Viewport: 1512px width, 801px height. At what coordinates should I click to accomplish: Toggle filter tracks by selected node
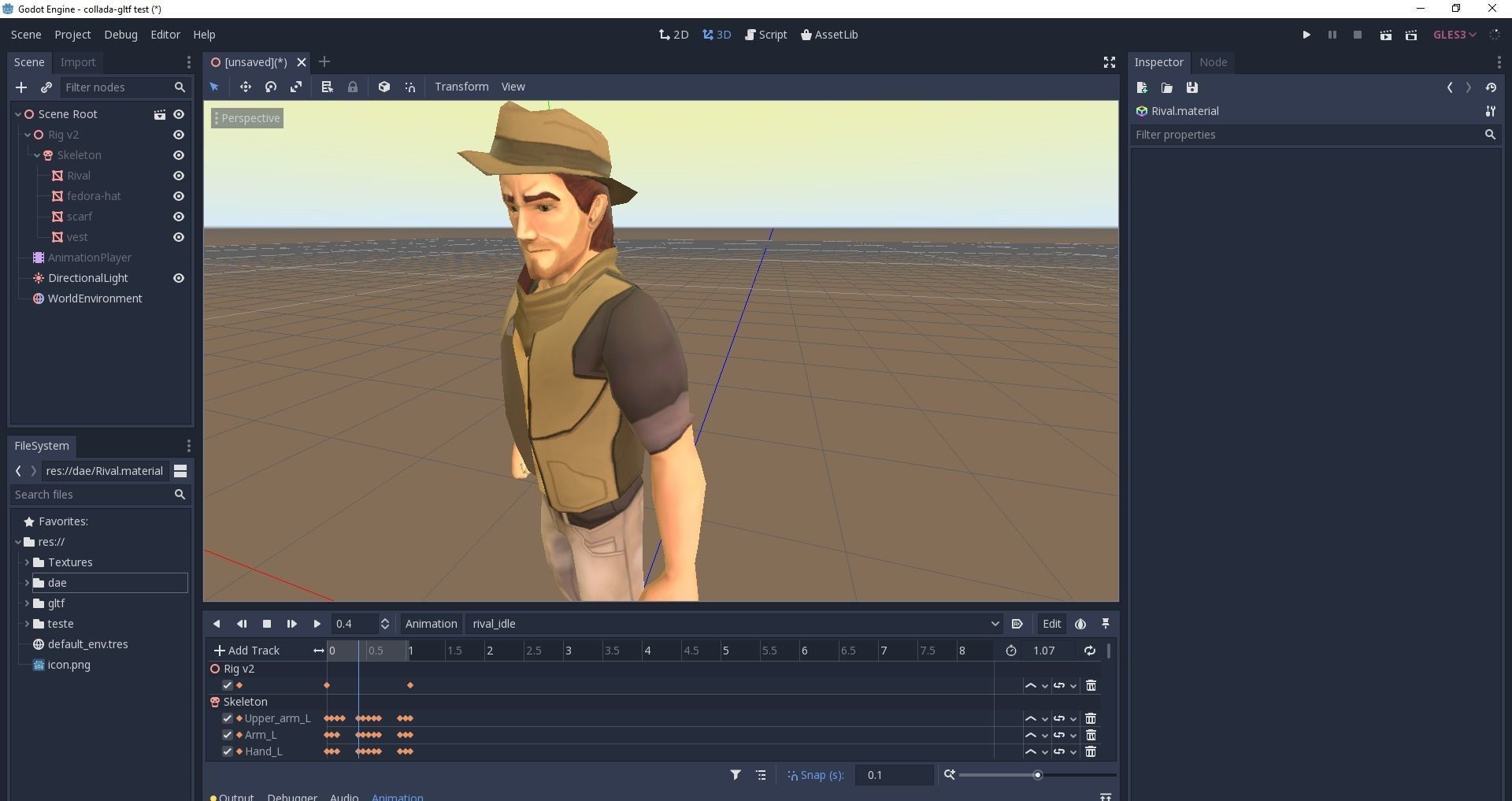pos(736,775)
